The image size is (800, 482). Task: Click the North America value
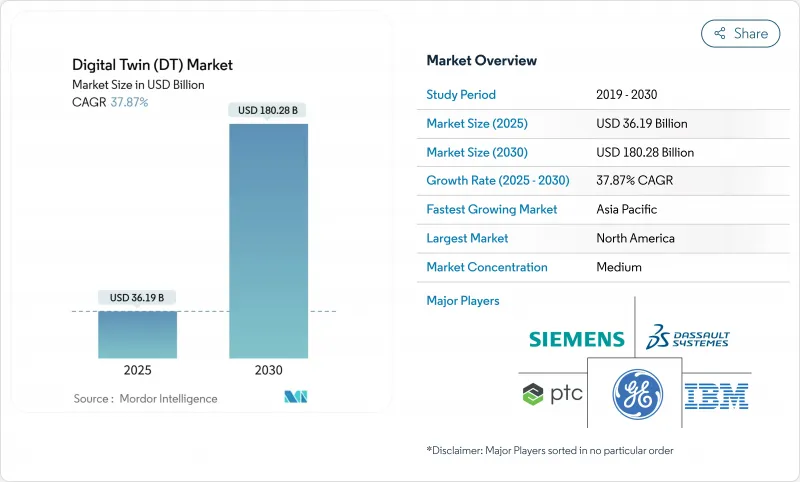point(634,239)
